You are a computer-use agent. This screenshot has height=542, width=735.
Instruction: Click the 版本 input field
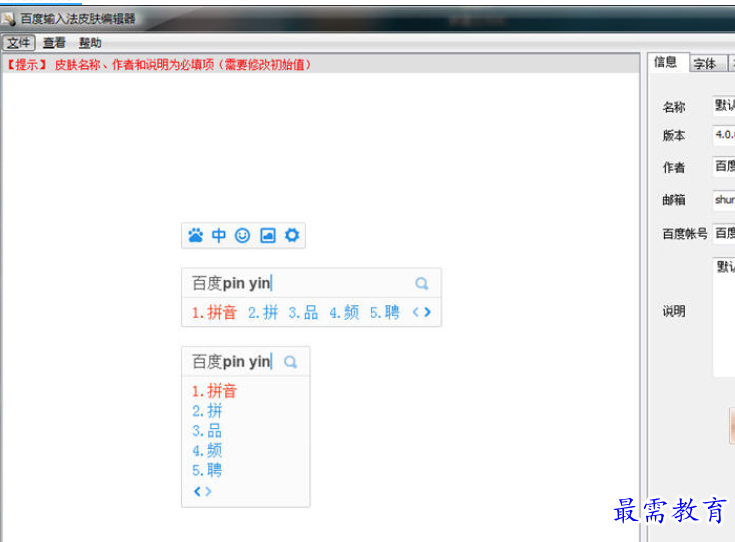(x=724, y=135)
